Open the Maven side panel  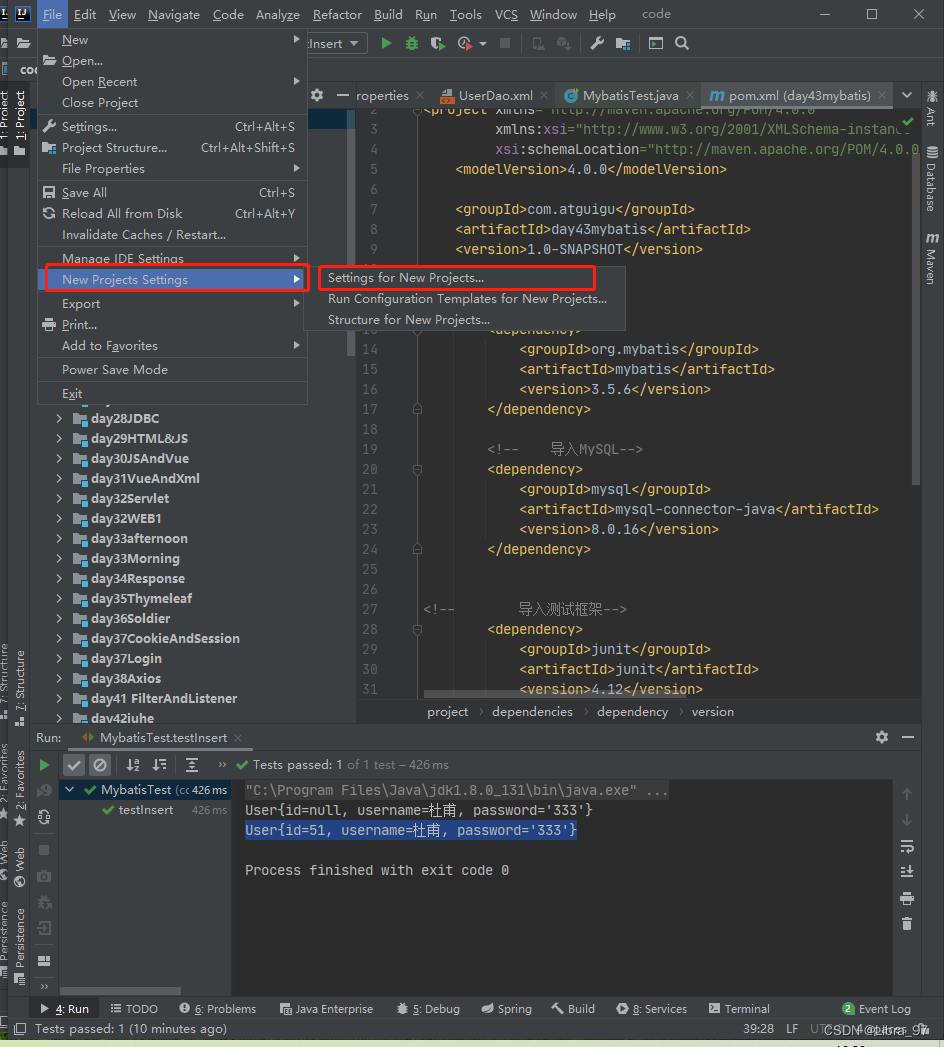pos(932,258)
